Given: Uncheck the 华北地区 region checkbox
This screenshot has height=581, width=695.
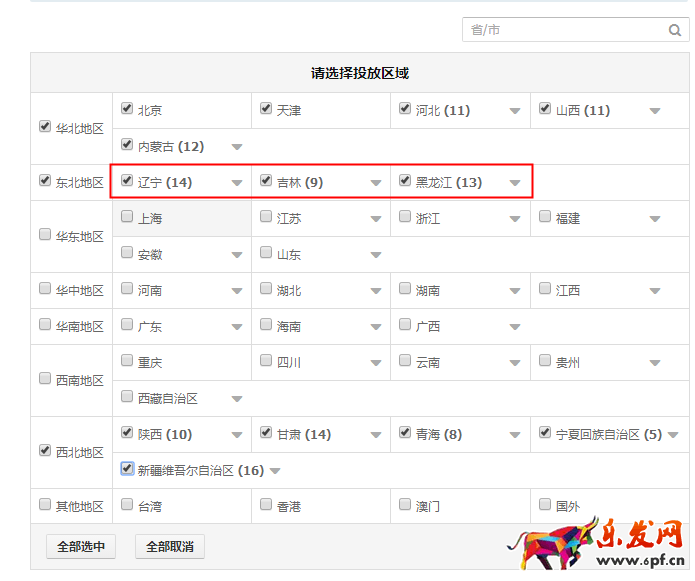Looking at the screenshot, I should tap(45, 127).
